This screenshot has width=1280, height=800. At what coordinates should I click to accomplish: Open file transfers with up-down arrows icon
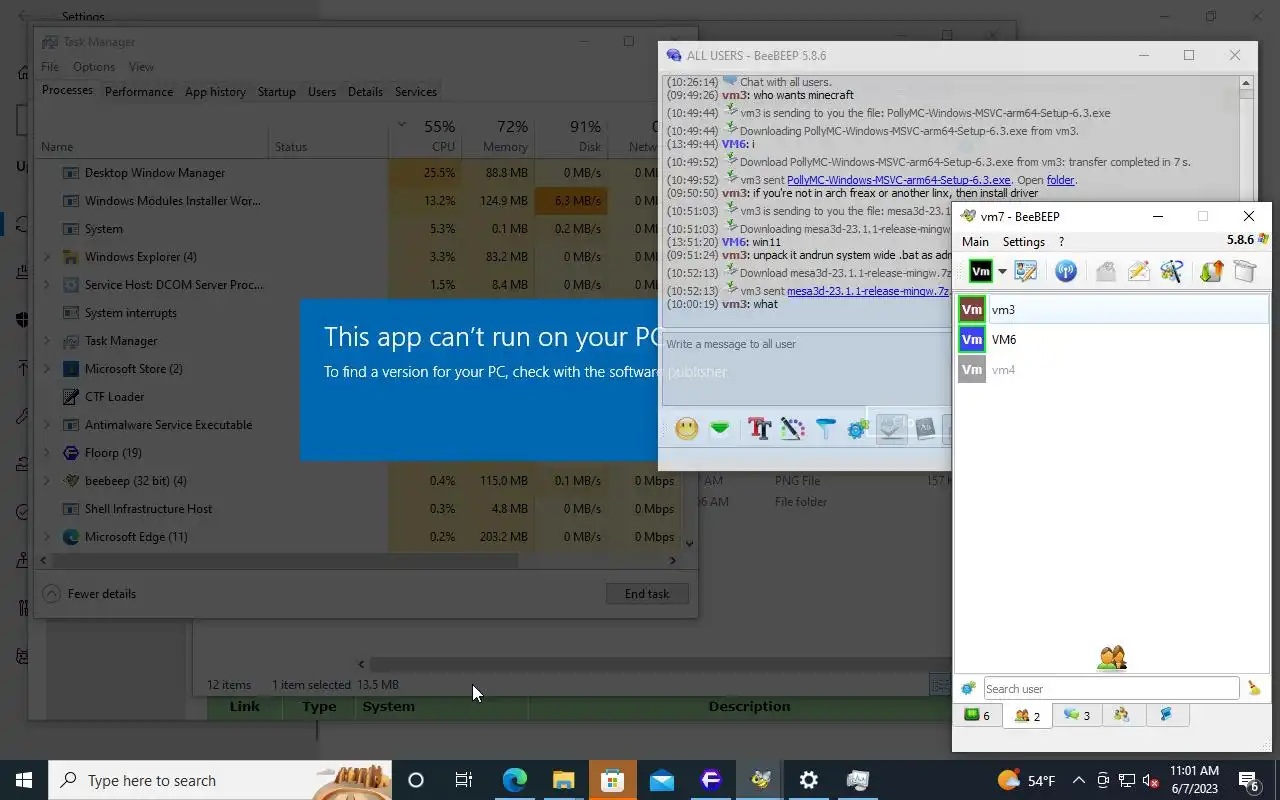click(x=1211, y=271)
